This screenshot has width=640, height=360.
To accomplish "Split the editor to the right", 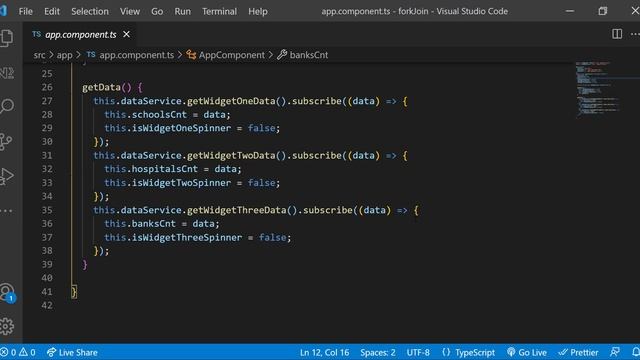I will coord(617,34).
